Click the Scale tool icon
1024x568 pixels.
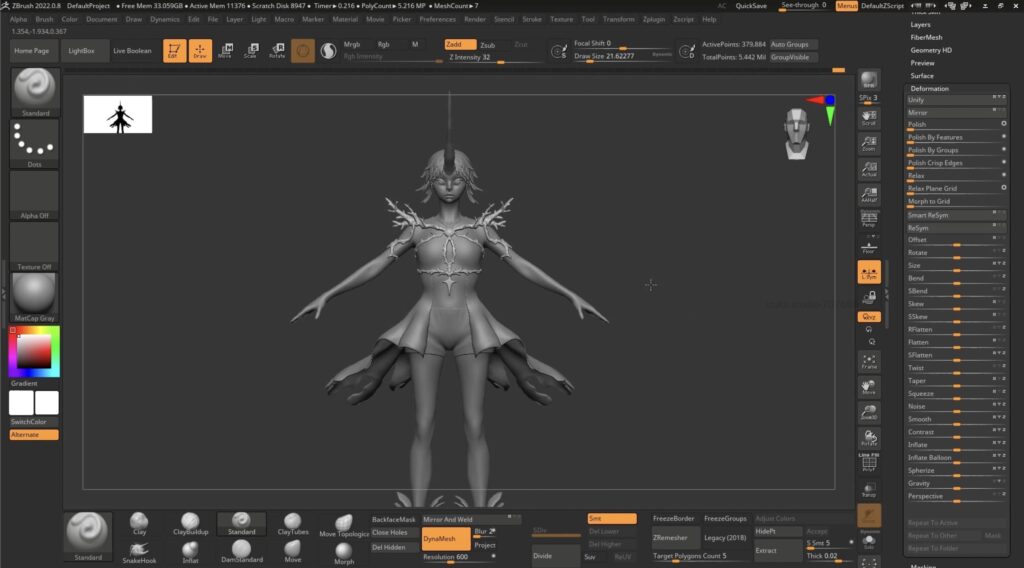(250, 50)
